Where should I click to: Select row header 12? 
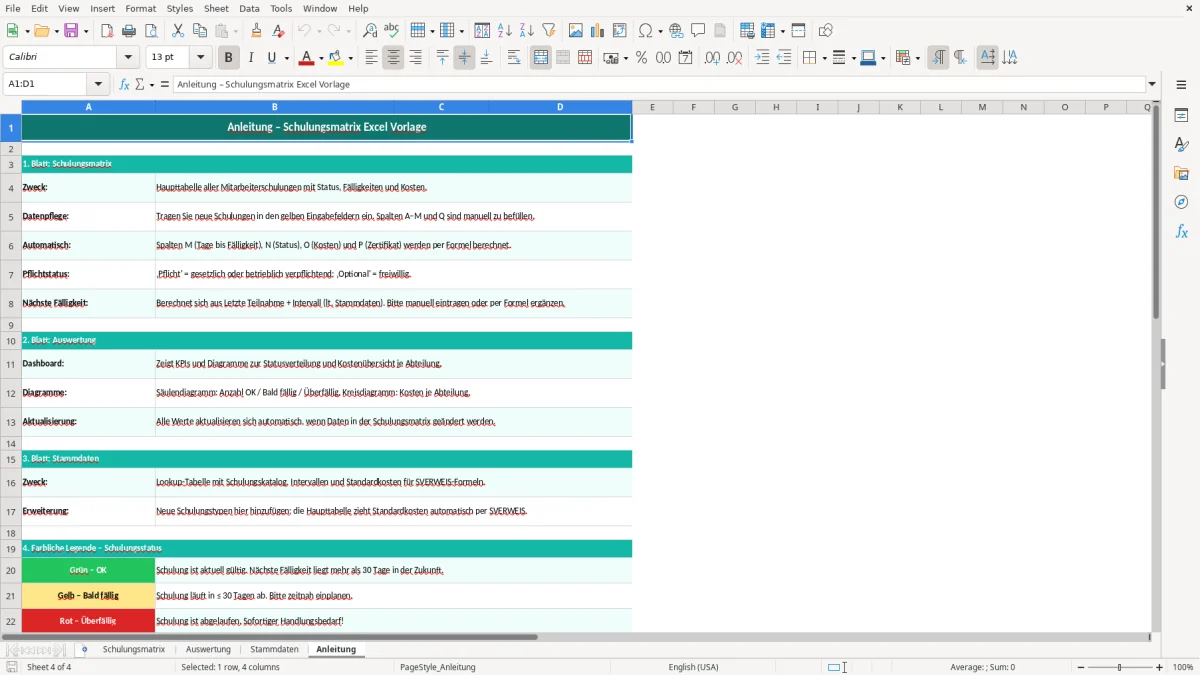point(11,393)
